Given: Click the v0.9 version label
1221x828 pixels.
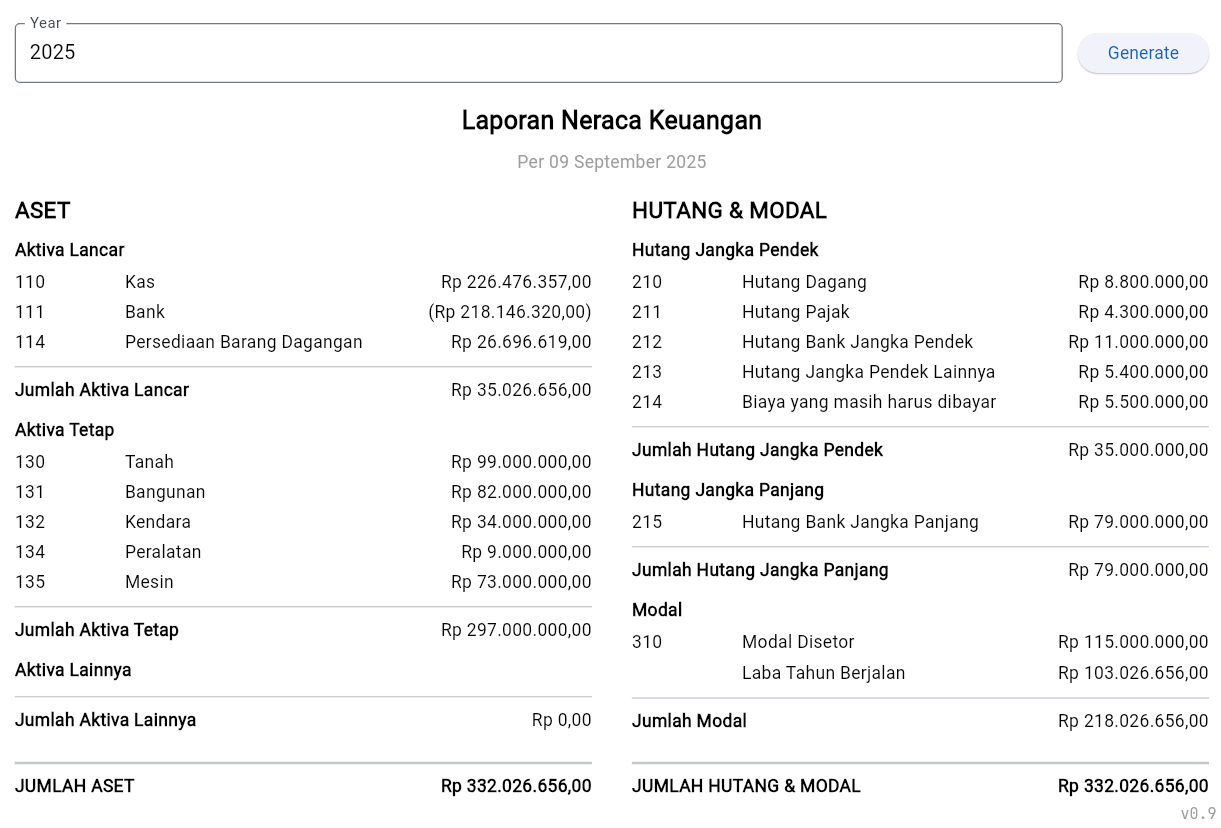Looking at the screenshot, I should 1197,813.
